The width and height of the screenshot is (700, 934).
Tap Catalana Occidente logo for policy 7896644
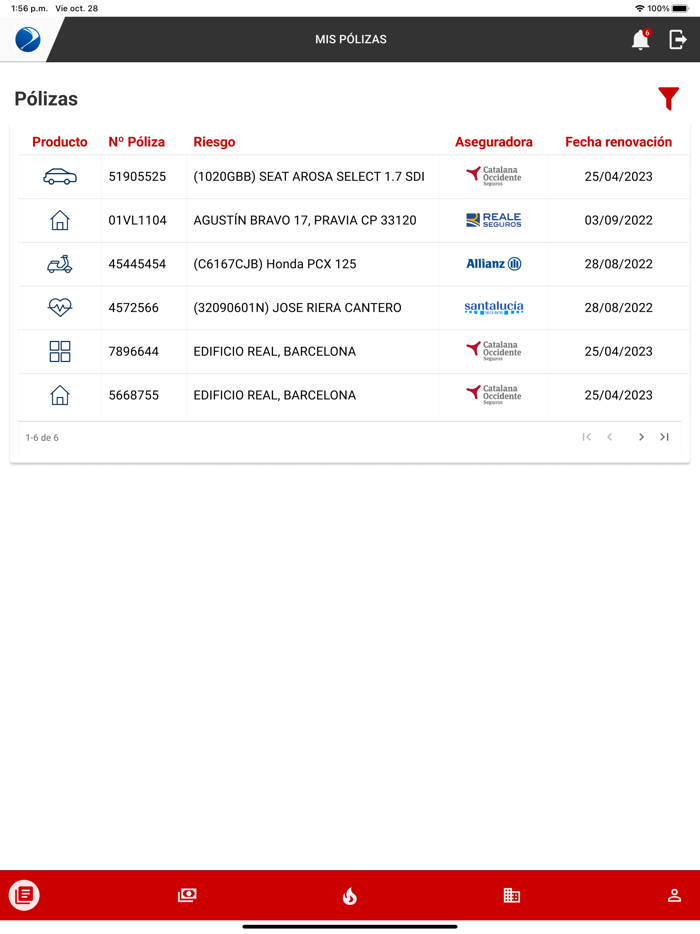pos(494,351)
